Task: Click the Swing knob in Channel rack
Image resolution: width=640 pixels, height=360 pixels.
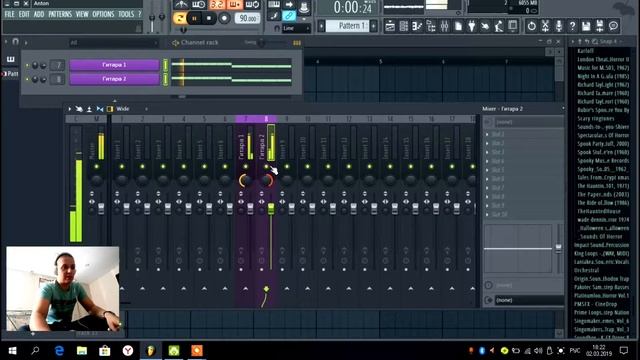Action: tap(262, 42)
